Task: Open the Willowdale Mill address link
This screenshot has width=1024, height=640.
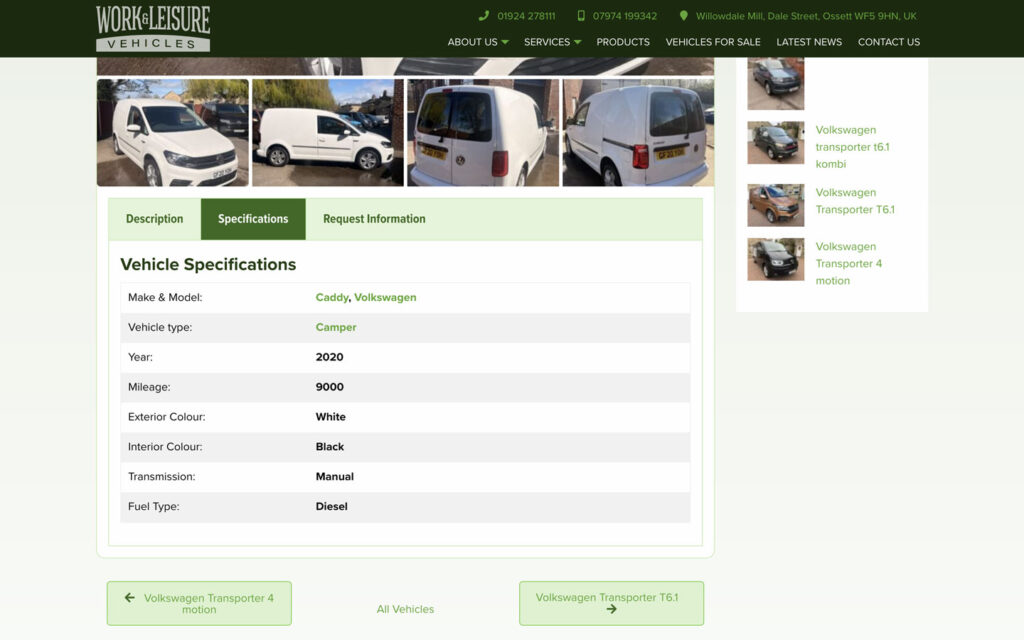Action: 806,16
